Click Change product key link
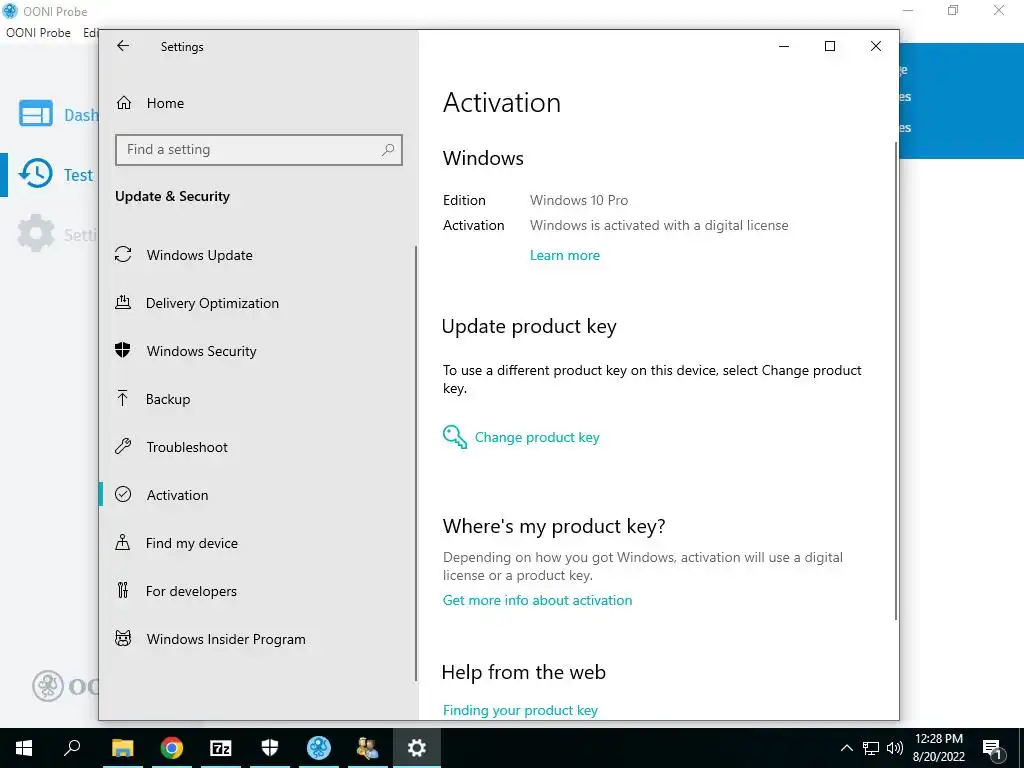 [537, 438]
